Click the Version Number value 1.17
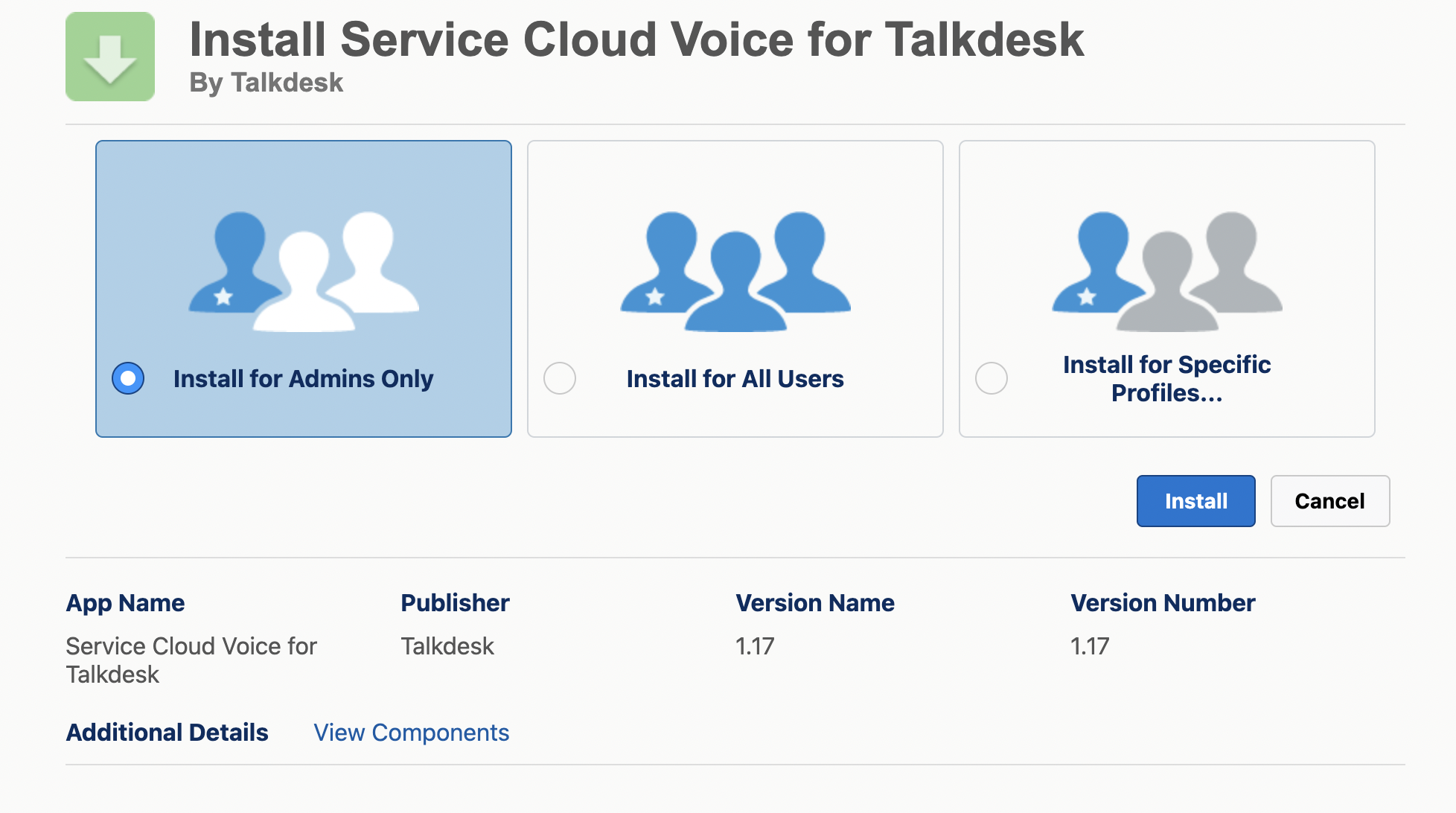The image size is (1456, 813). [1090, 646]
